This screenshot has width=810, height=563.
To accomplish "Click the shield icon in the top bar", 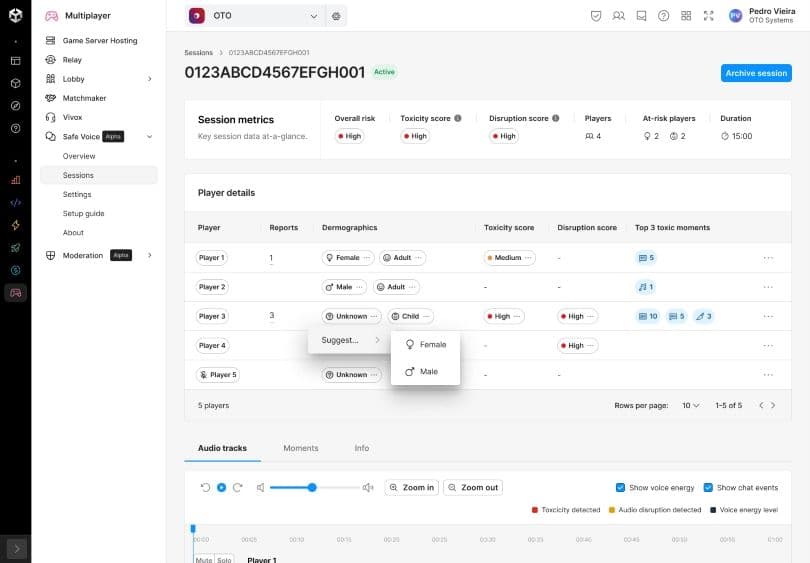I will (x=596, y=16).
